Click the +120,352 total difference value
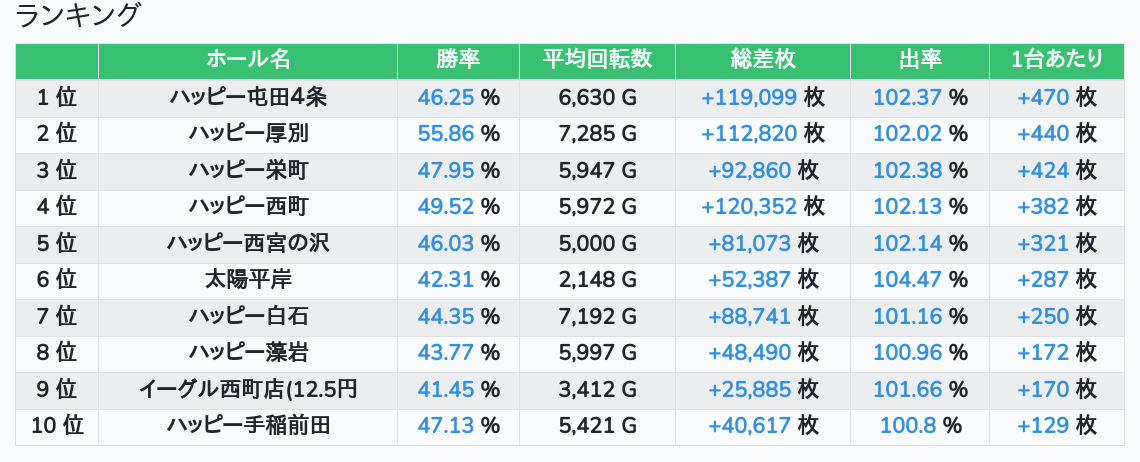 click(749, 207)
